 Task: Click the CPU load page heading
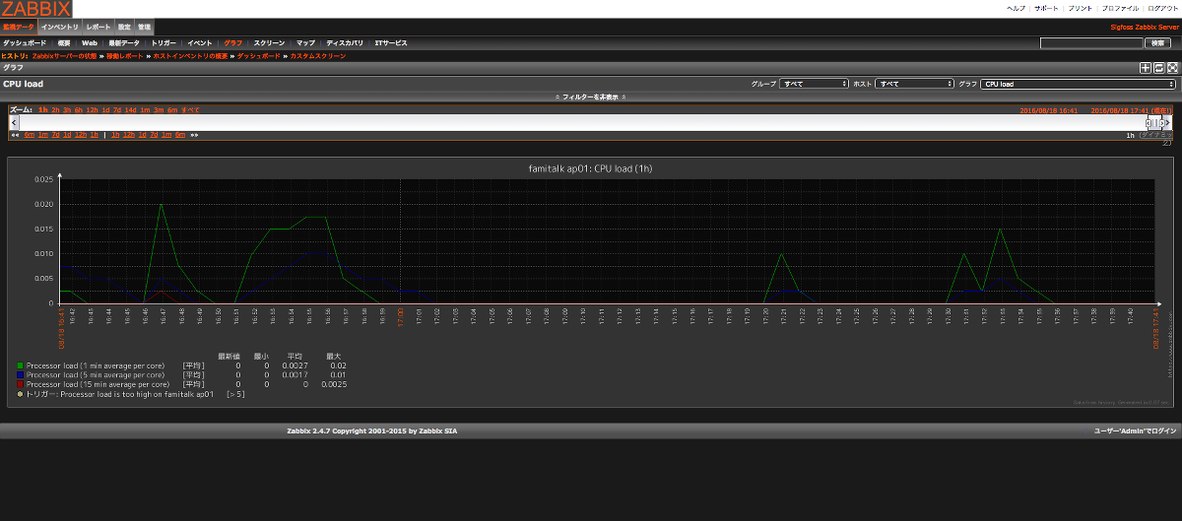(x=23, y=84)
